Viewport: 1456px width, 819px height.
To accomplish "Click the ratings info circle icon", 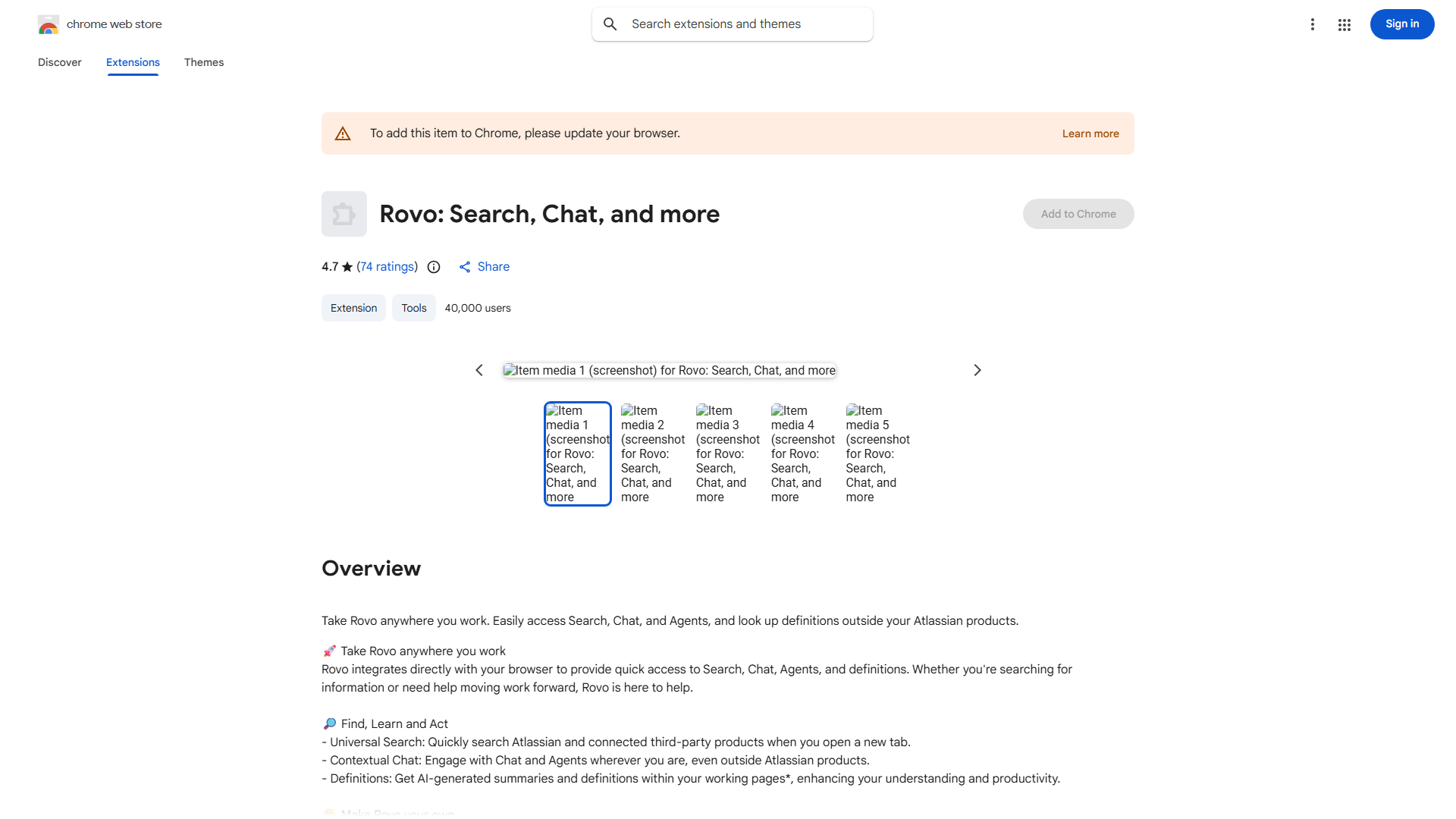I will click(x=434, y=267).
